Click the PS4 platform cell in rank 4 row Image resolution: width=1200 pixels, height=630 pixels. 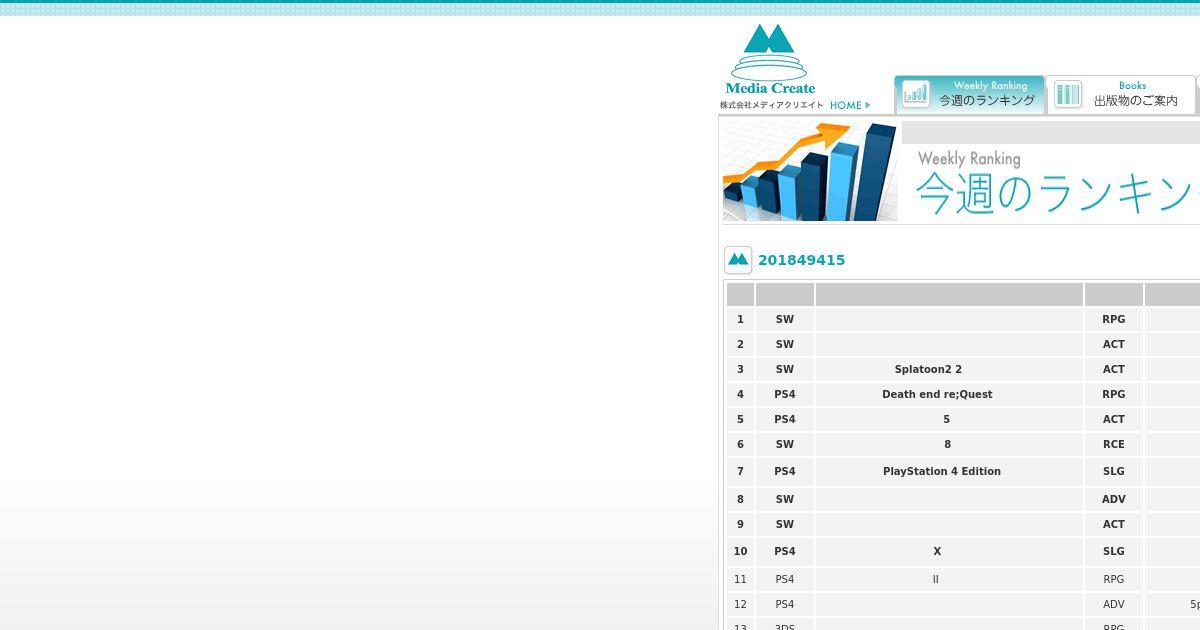[x=785, y=394]
